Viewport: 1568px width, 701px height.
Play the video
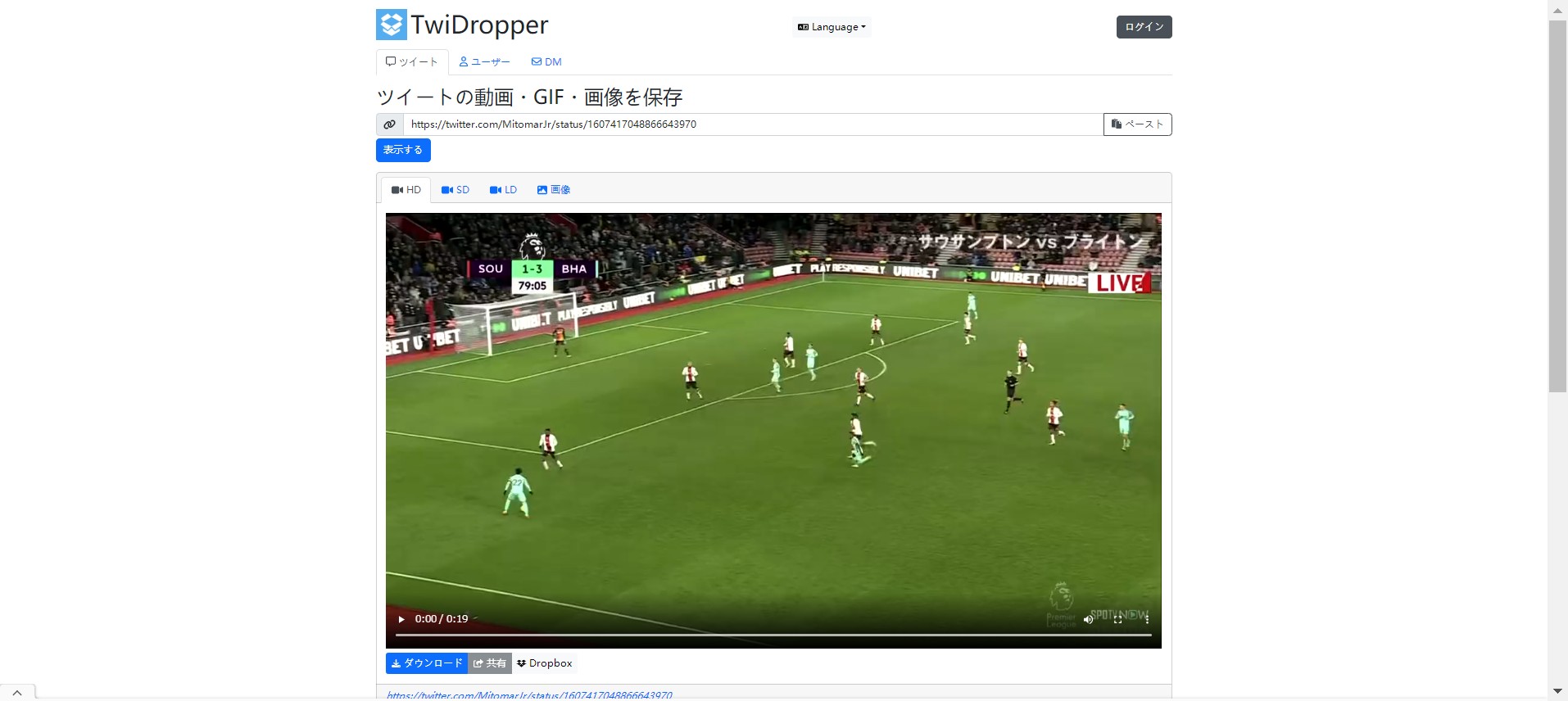401,619
